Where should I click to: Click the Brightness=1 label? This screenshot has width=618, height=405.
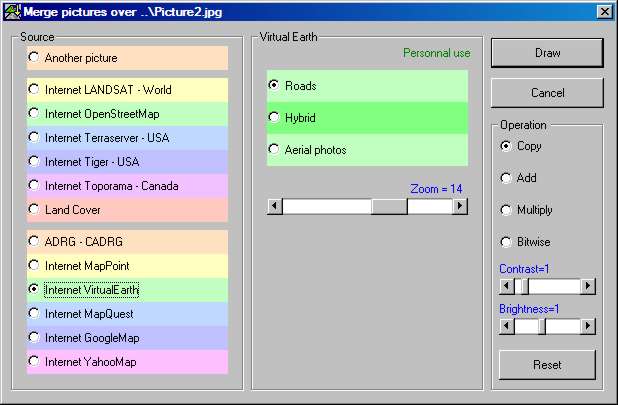pos(529,309)
